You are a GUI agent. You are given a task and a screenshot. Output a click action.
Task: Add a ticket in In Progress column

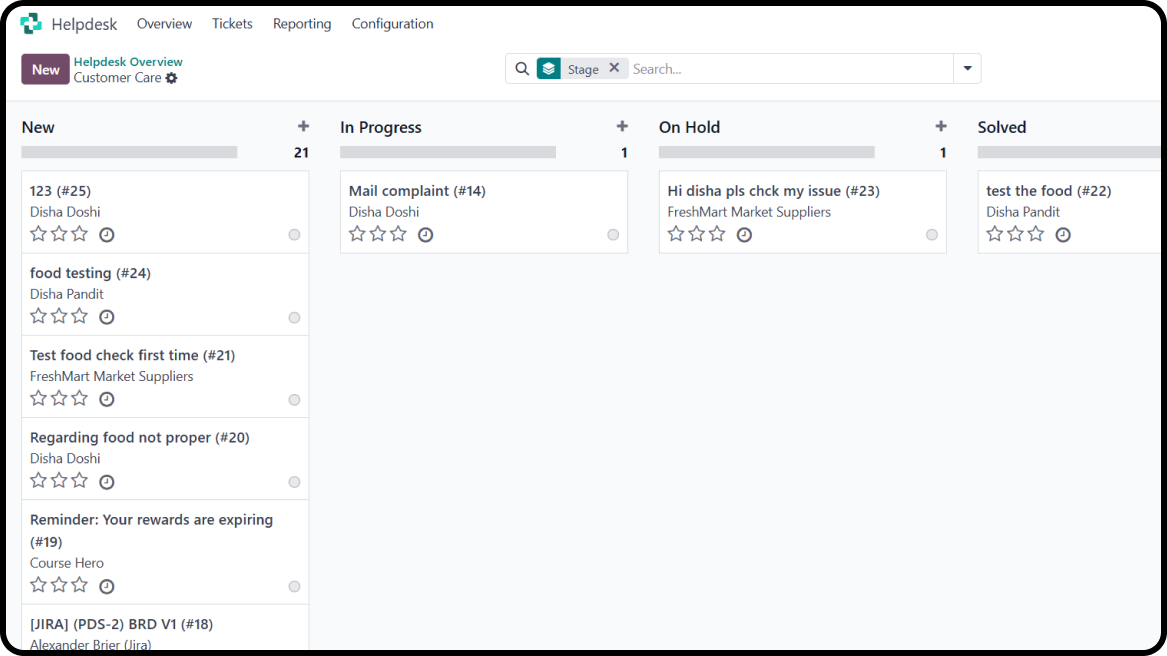(x=622, y=126)
